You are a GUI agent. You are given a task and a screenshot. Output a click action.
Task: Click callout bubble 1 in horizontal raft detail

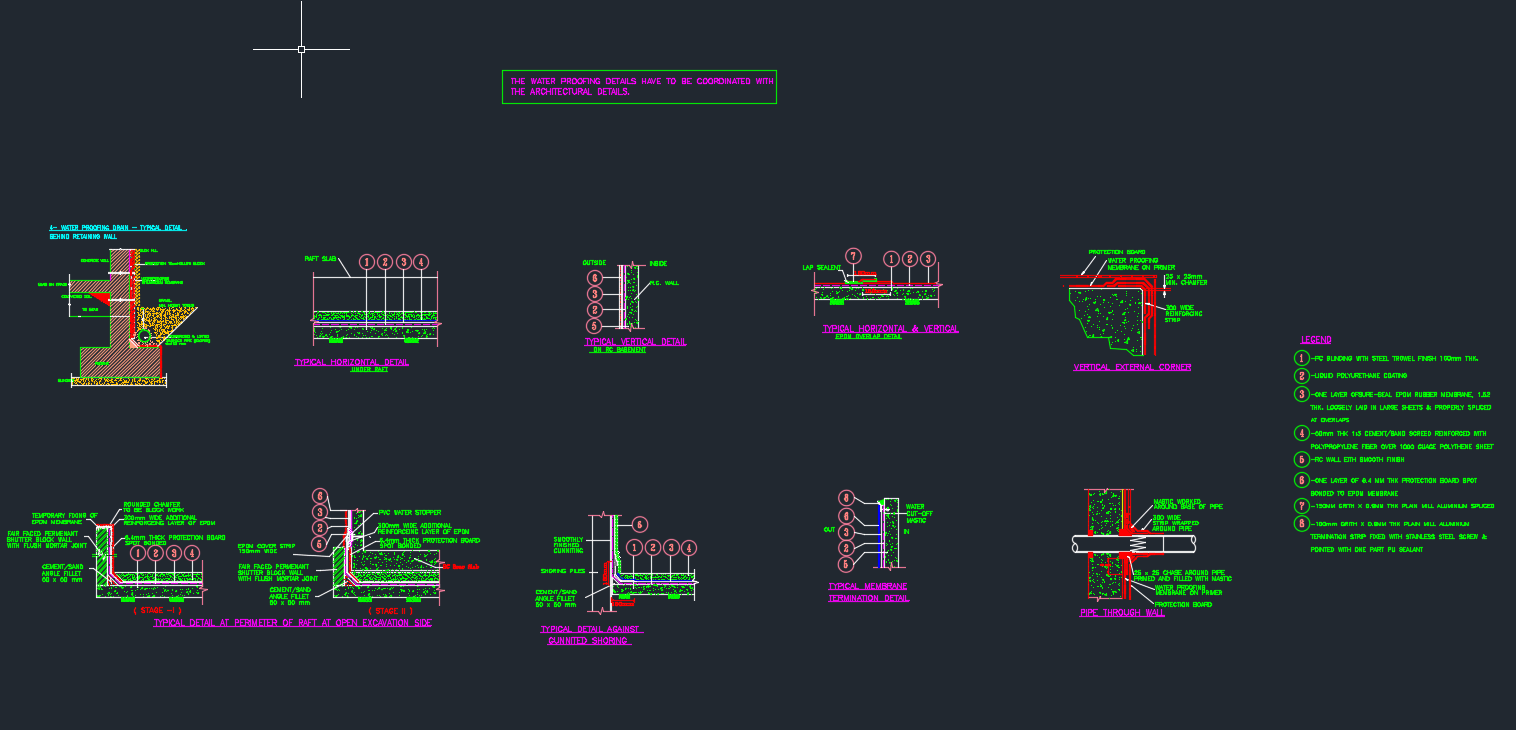pyautogui.click(x=367, y=262)
